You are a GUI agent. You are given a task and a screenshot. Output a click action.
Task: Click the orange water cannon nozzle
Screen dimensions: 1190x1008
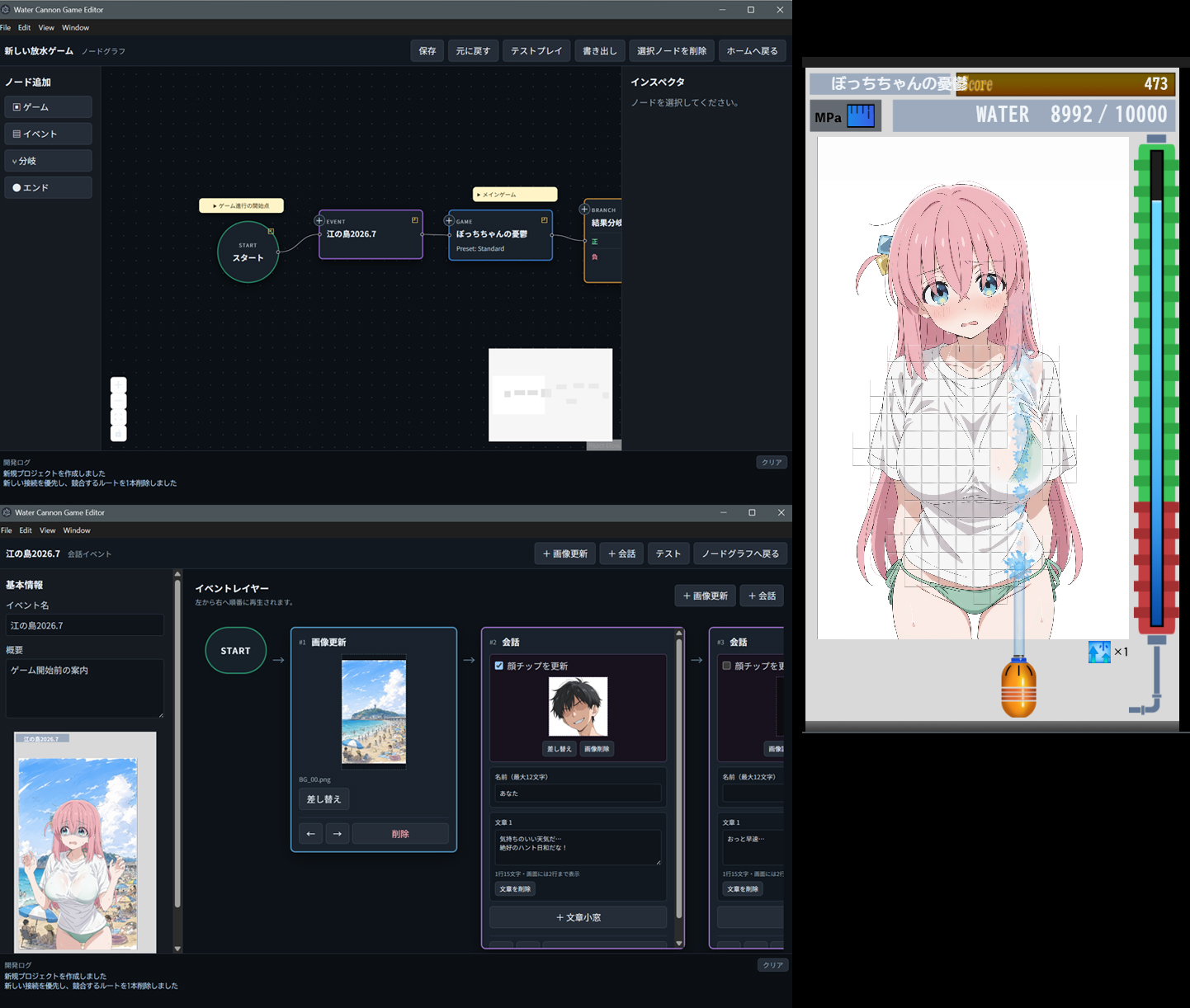(1018, 687)
